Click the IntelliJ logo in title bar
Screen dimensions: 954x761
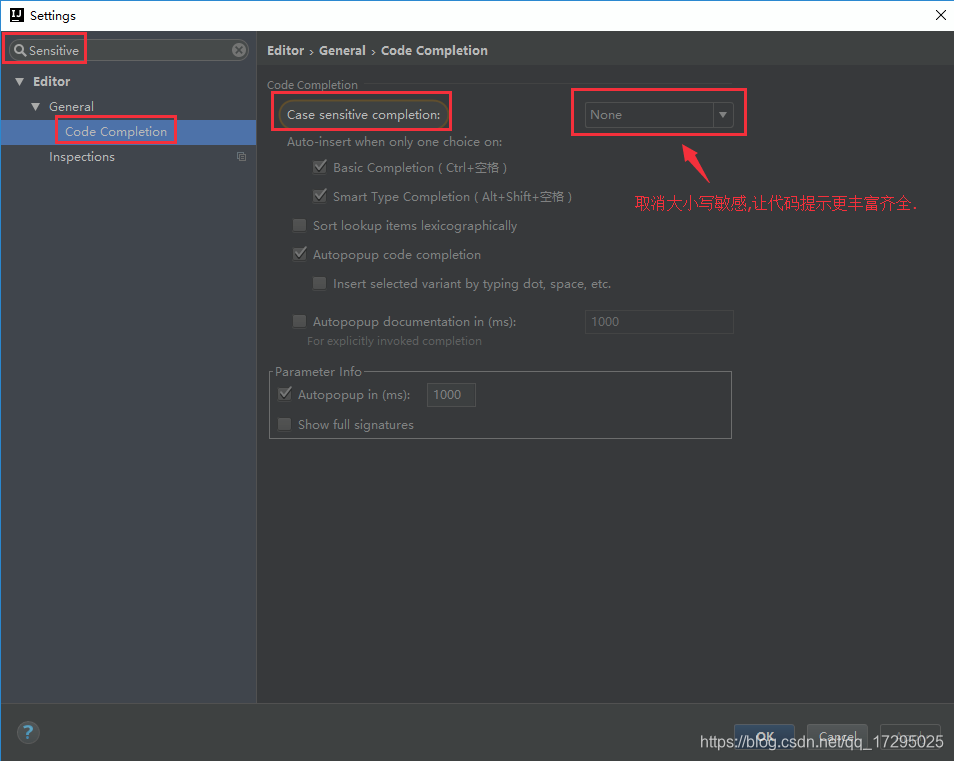tap(16, 15)
